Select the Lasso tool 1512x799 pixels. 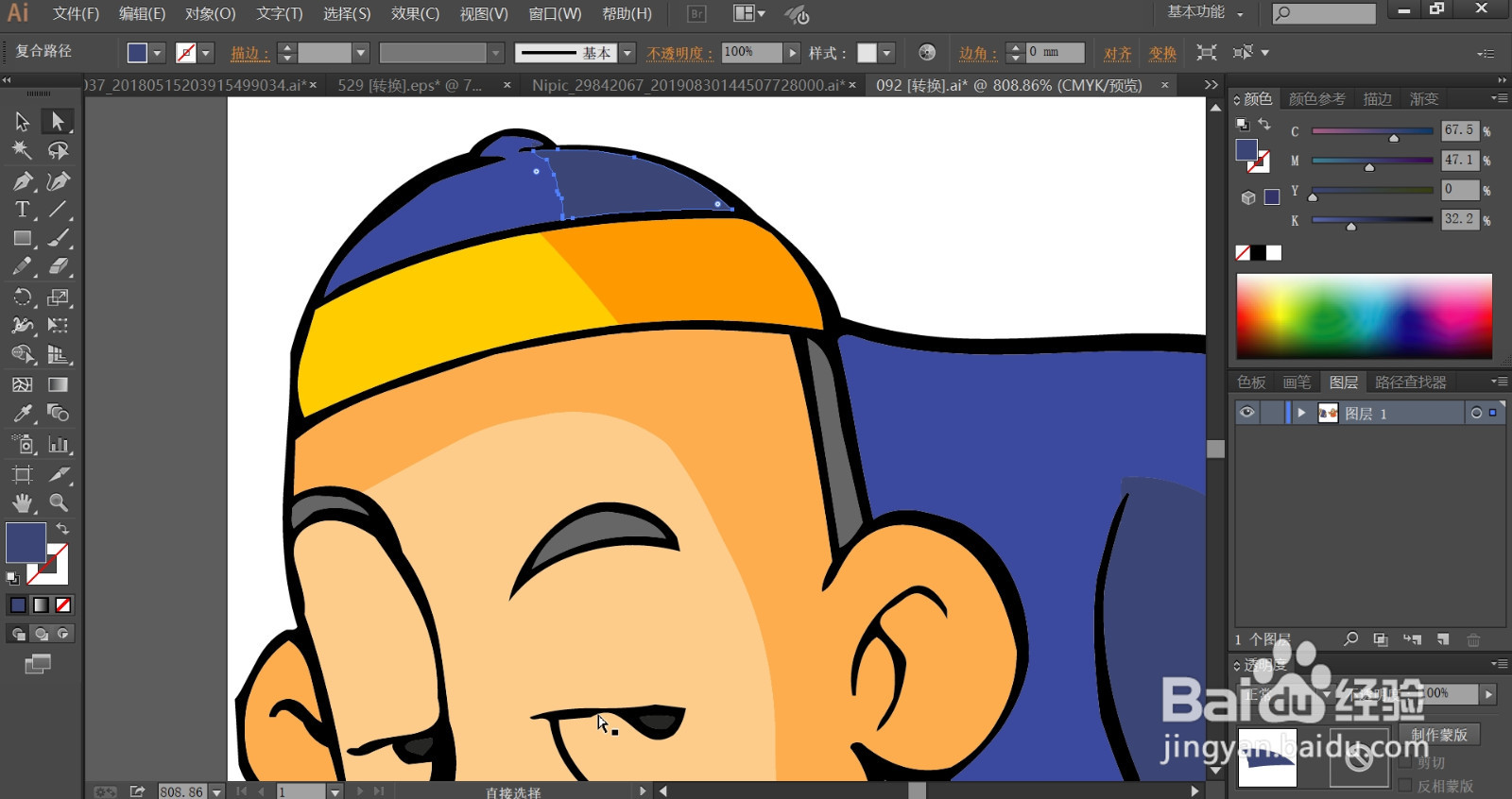[58, 150]
